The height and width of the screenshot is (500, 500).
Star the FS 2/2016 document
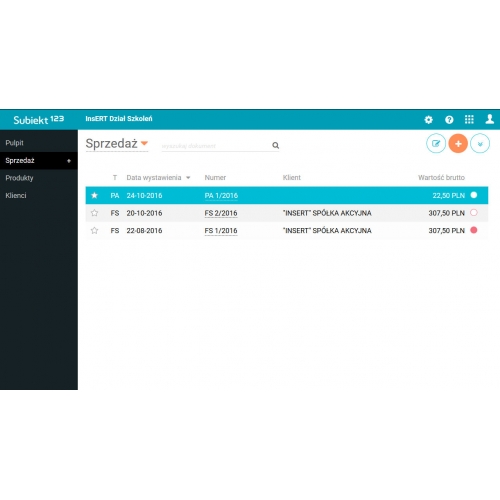[x=94, y=213]
